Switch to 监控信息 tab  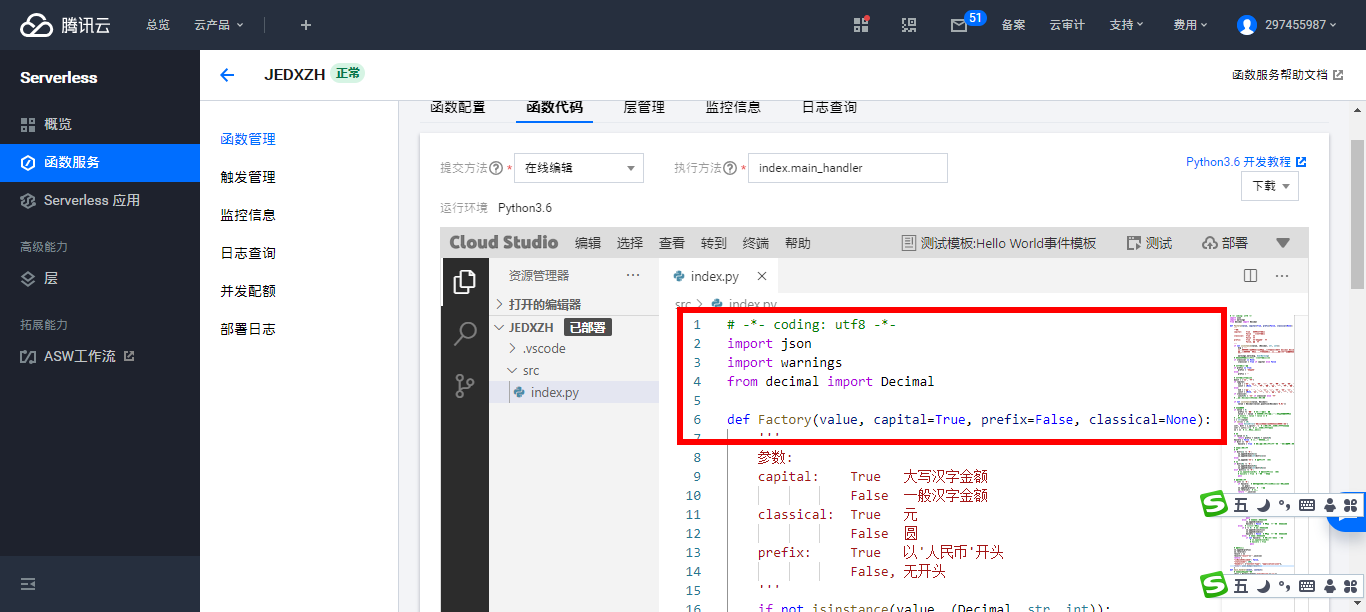coord(733,107)
